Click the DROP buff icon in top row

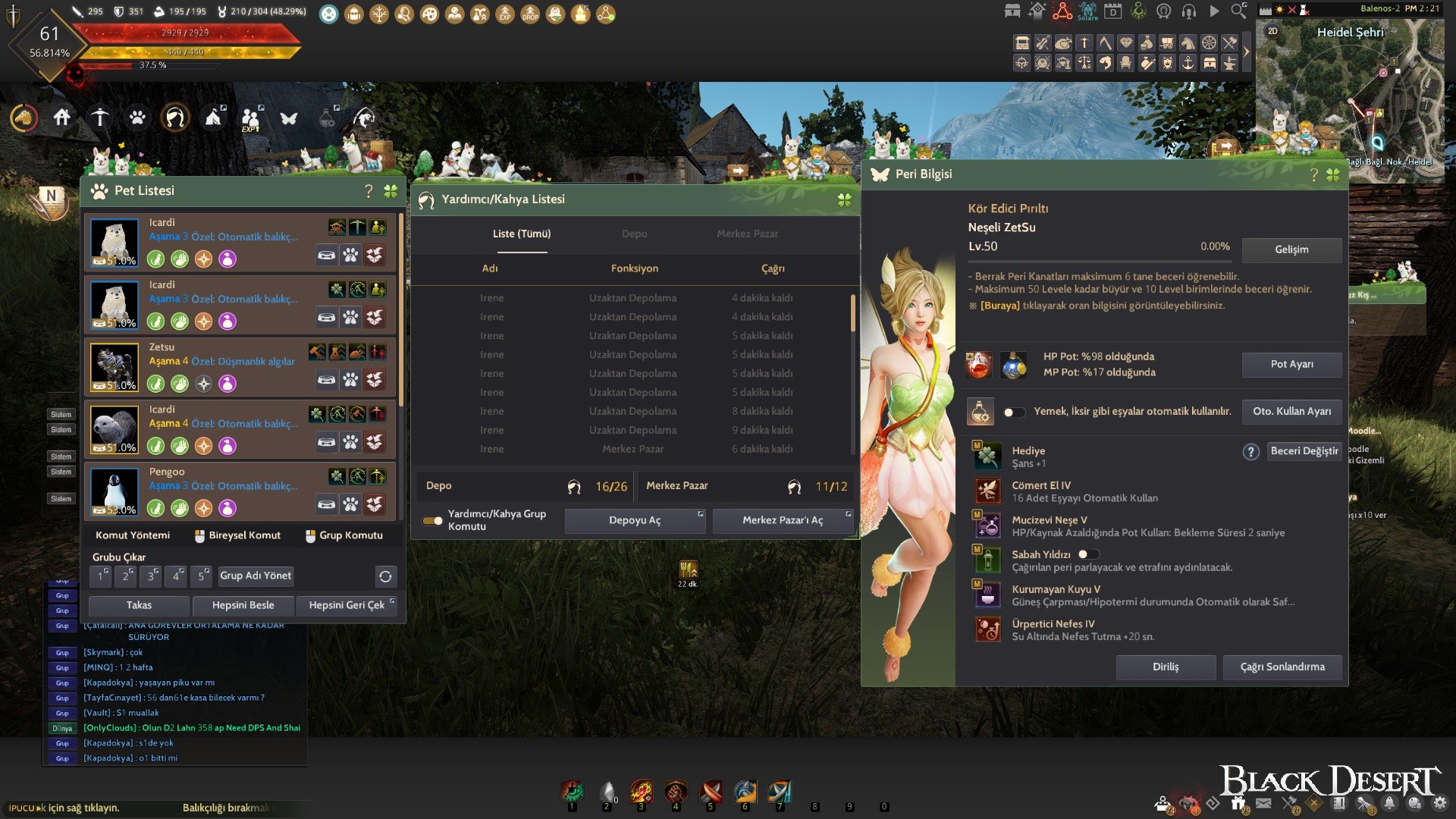(x=530, y=14)
